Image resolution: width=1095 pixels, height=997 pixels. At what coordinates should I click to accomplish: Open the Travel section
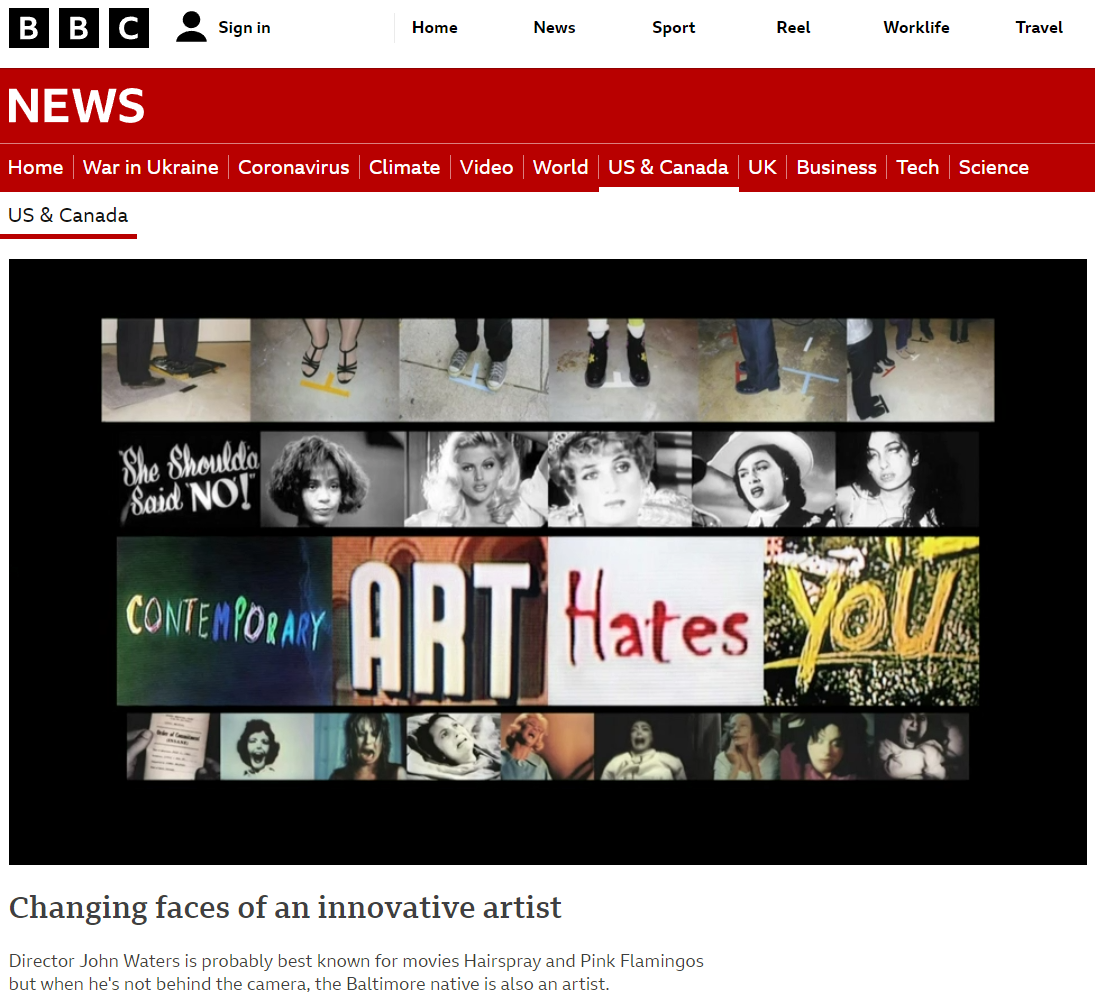(1039, 27)
